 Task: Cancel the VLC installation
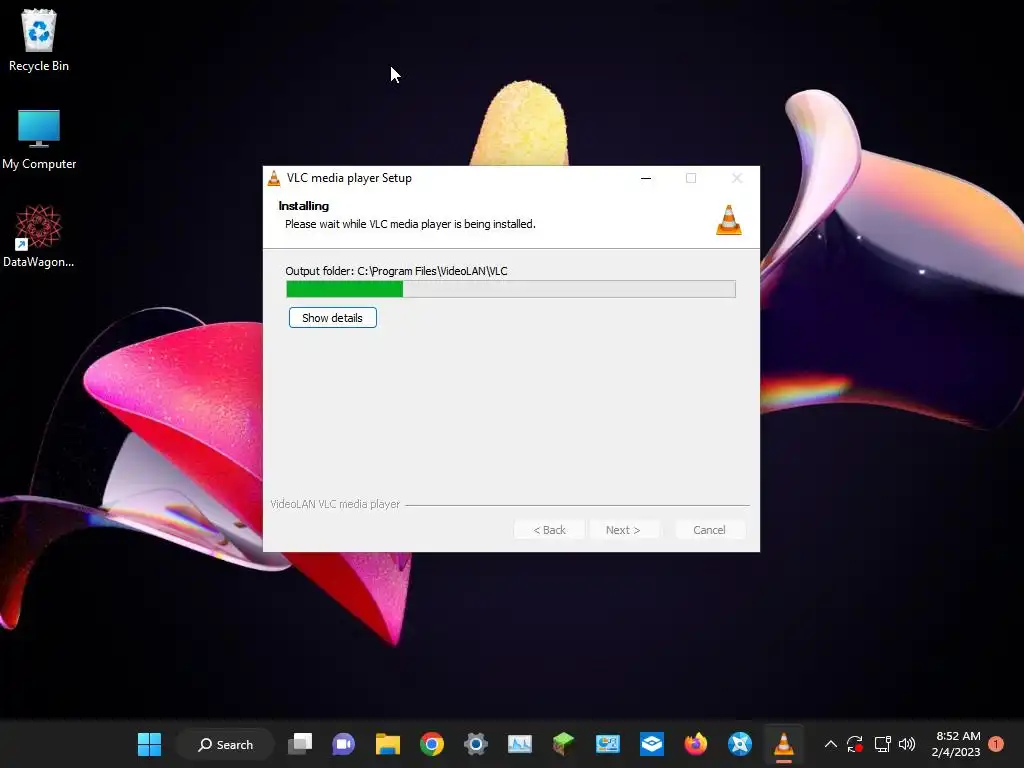tap(709, 530)
